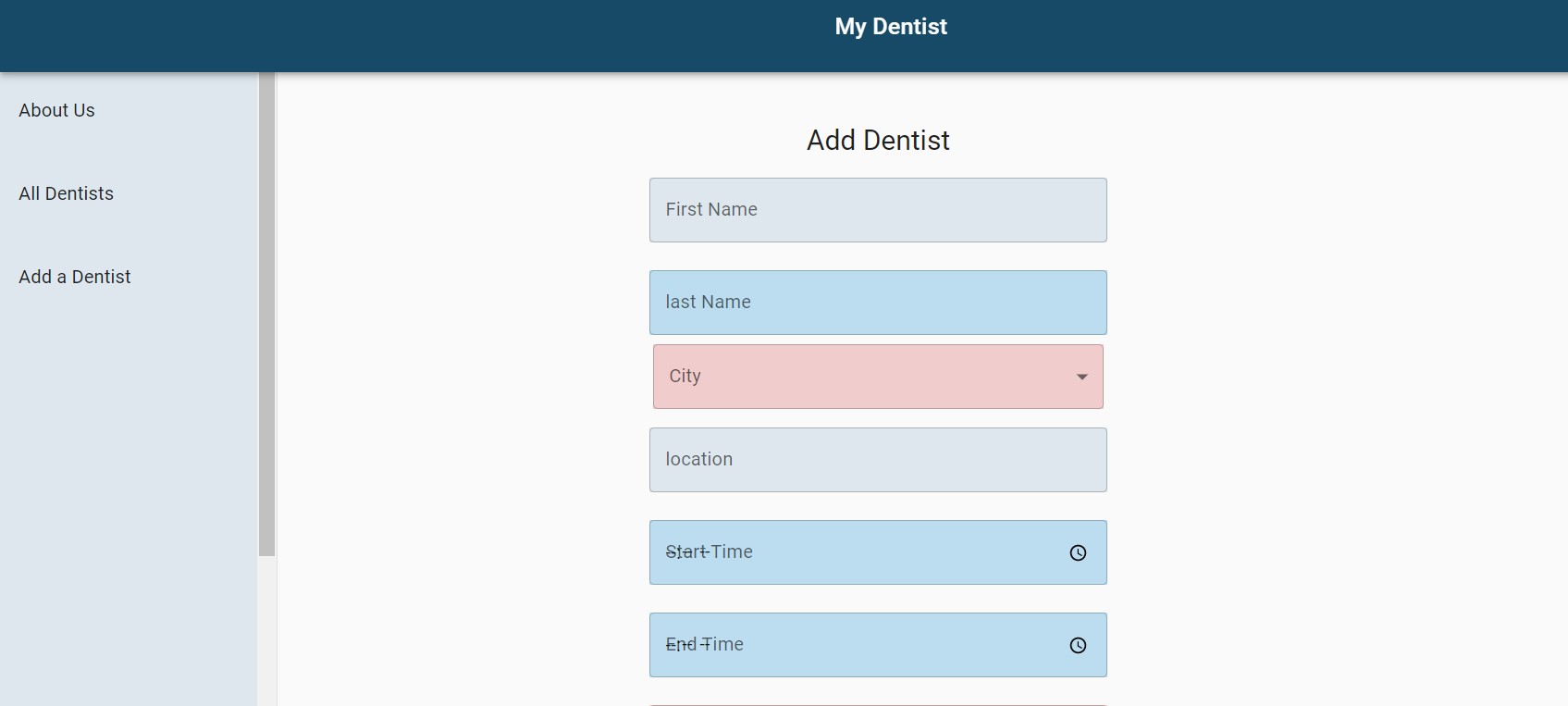Click the Add Dentist form heading
Screen dimensions: 1568x706
878,140
